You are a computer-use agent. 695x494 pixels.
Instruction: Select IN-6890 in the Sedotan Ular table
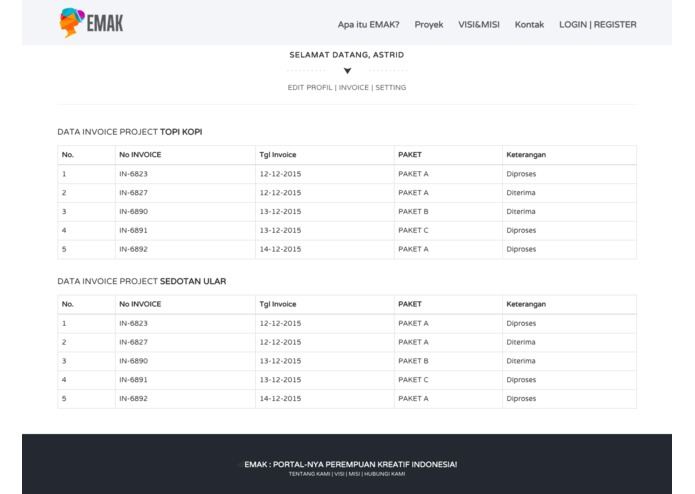[x=133, y=361]
